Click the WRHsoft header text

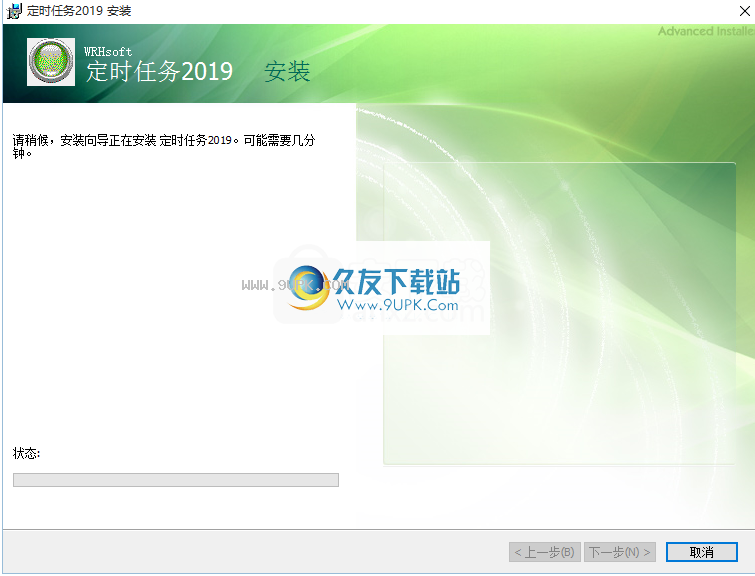108,52
